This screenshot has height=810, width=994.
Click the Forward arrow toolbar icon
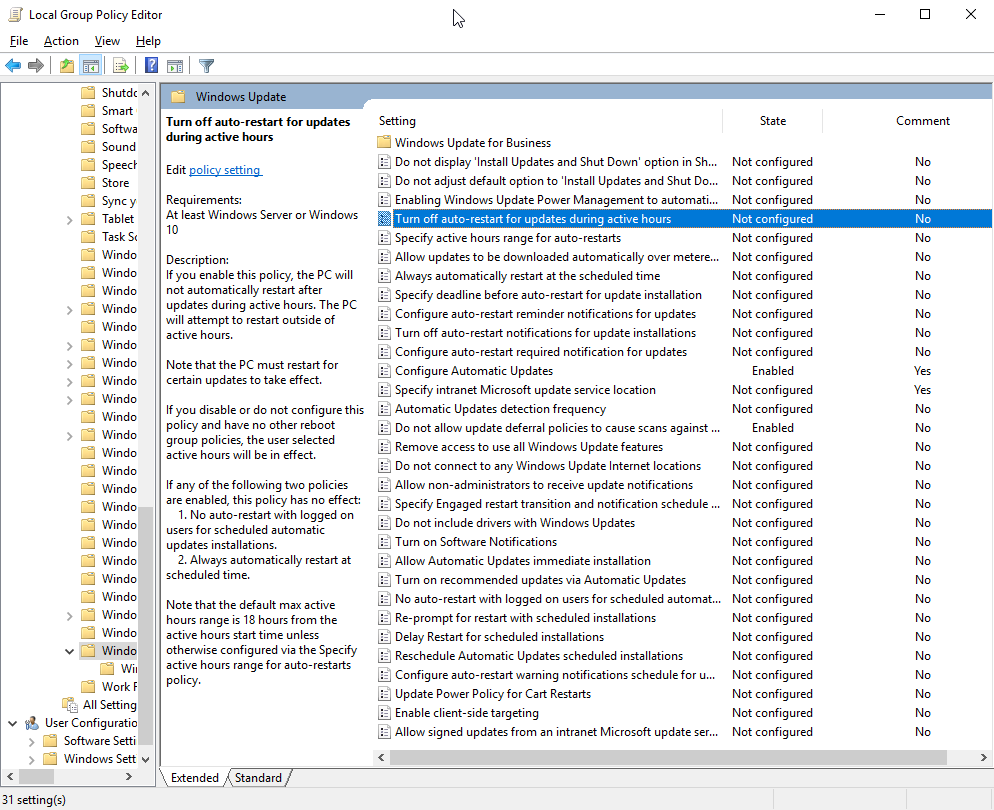(36, 65)
